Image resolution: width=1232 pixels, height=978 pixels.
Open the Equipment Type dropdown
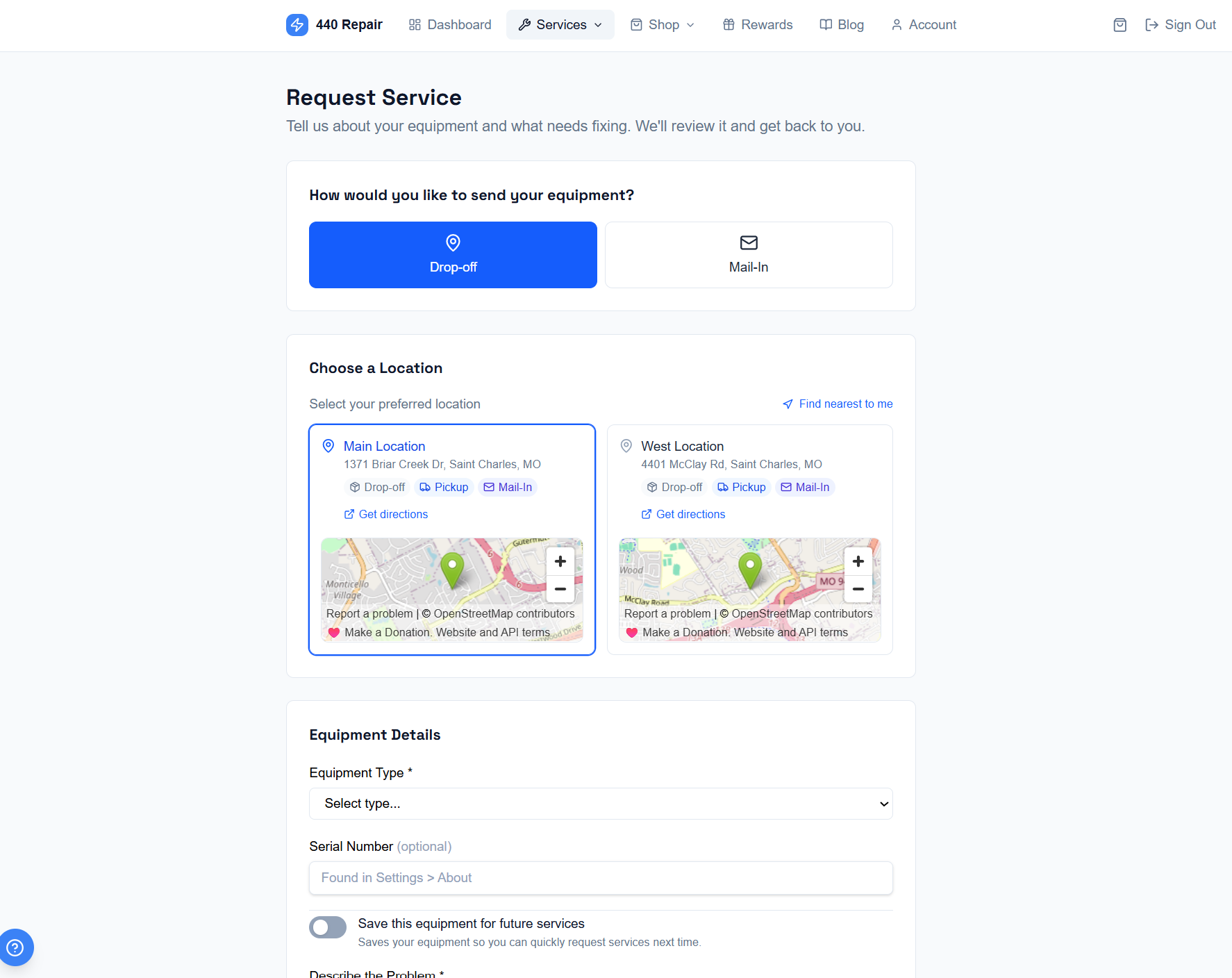[x=601, y=804]
